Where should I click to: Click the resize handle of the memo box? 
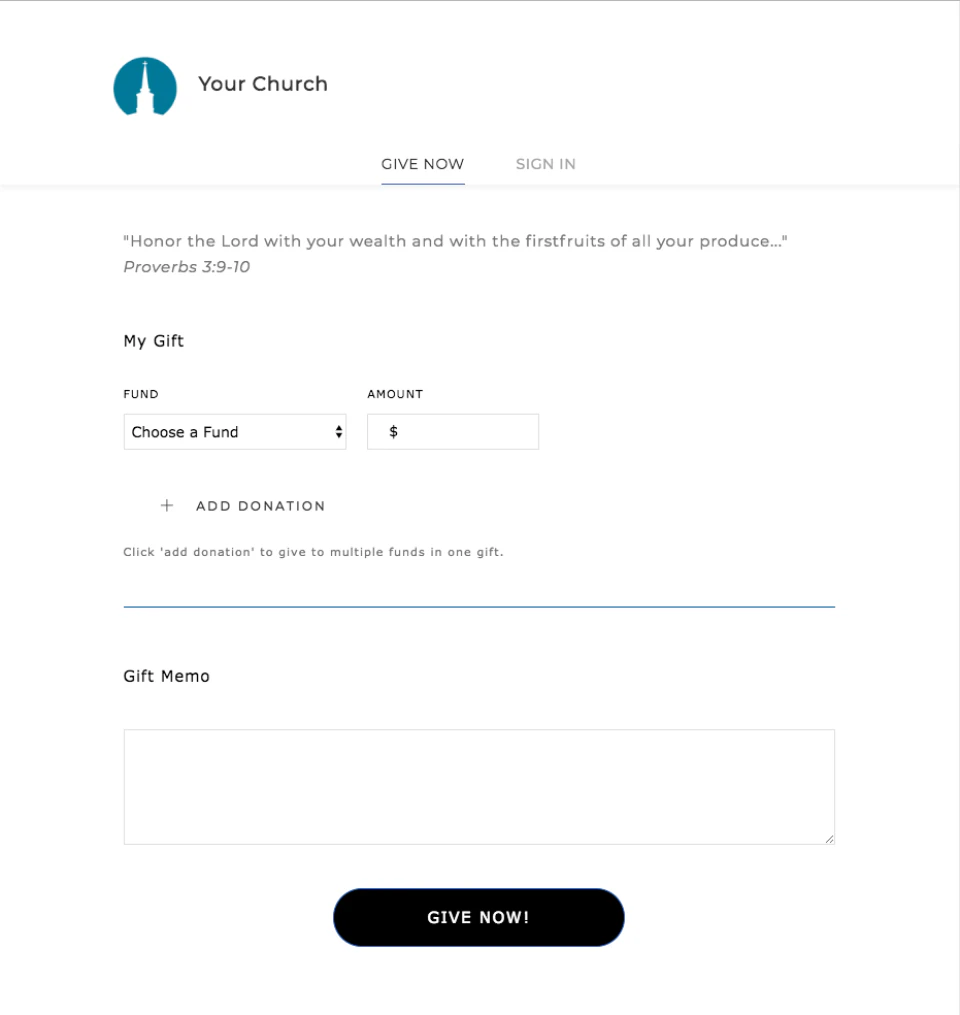(x=829, y=839)
